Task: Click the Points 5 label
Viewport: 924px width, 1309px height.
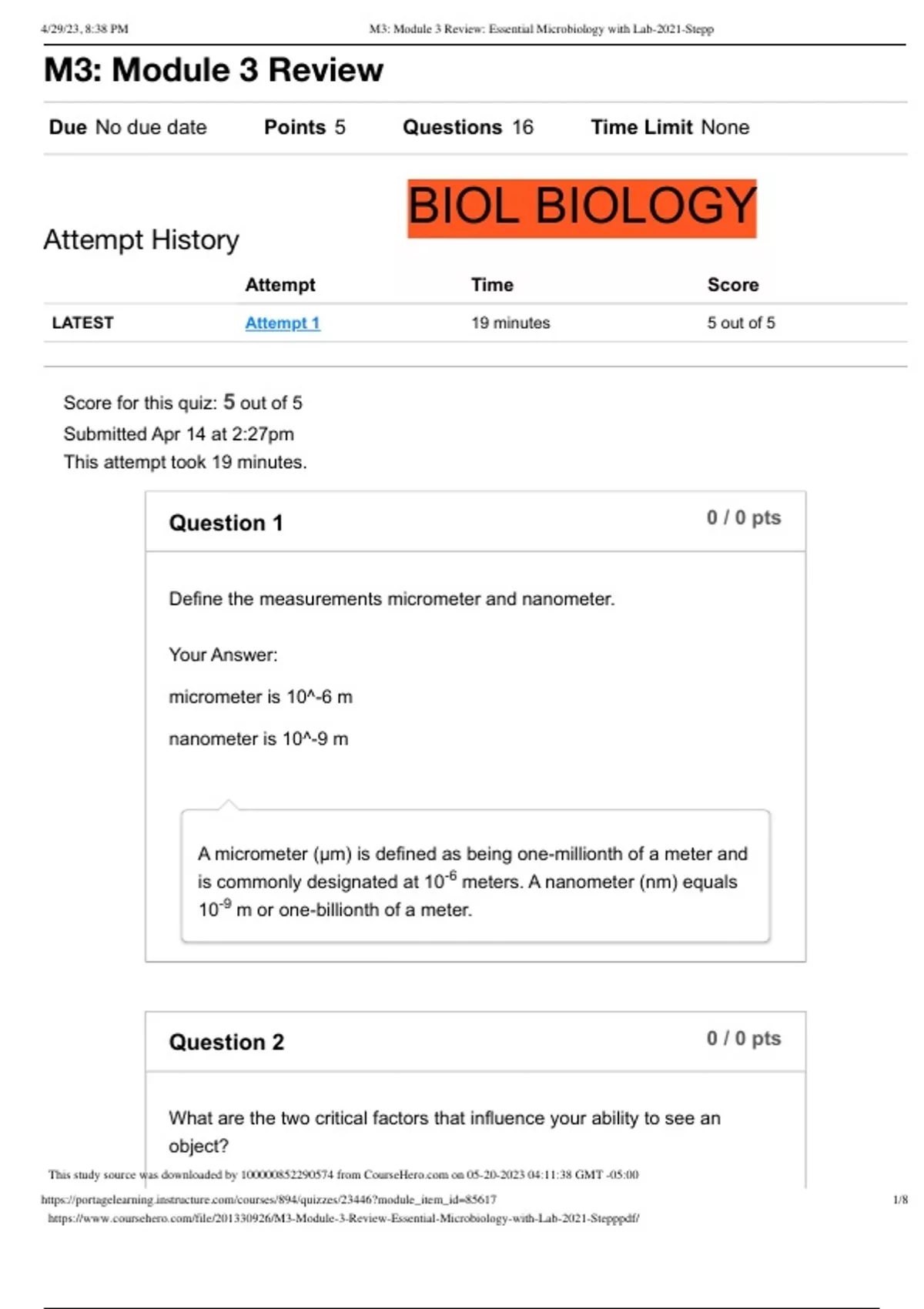Action: coord(305,127)
